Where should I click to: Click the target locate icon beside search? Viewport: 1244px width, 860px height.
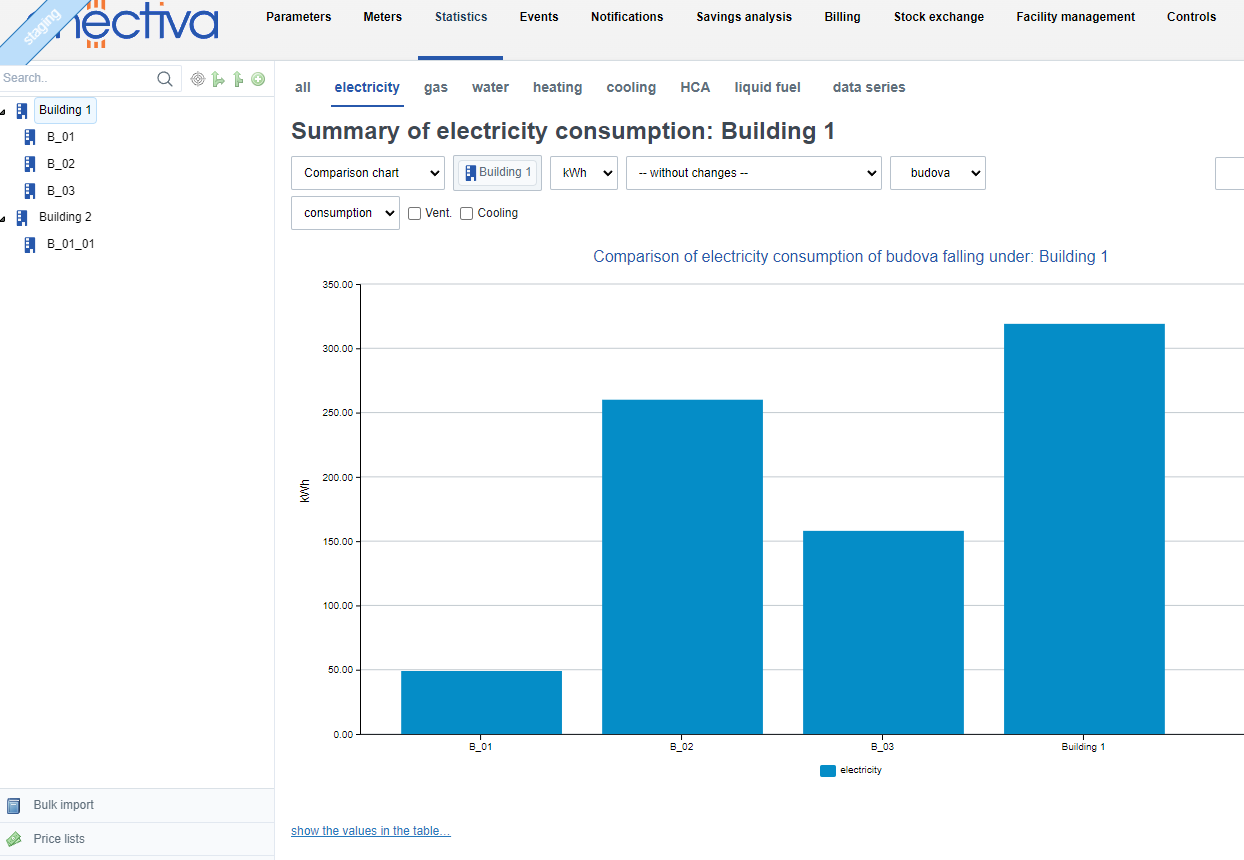197,79
